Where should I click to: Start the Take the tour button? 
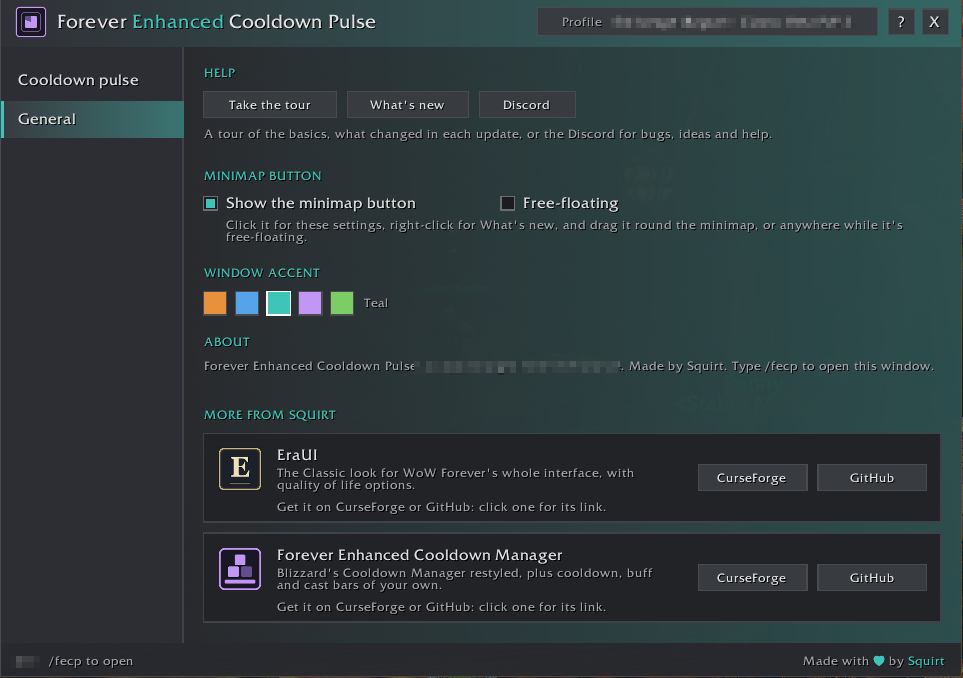pos(270,104)
